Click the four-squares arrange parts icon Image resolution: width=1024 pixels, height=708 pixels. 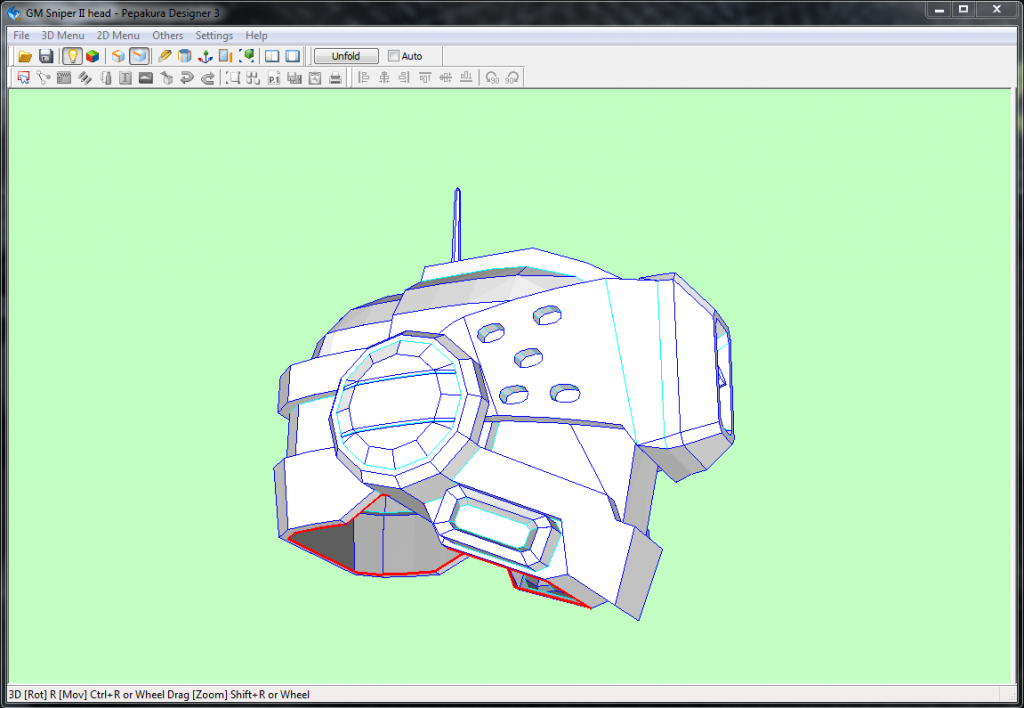[x=253, y=78]
